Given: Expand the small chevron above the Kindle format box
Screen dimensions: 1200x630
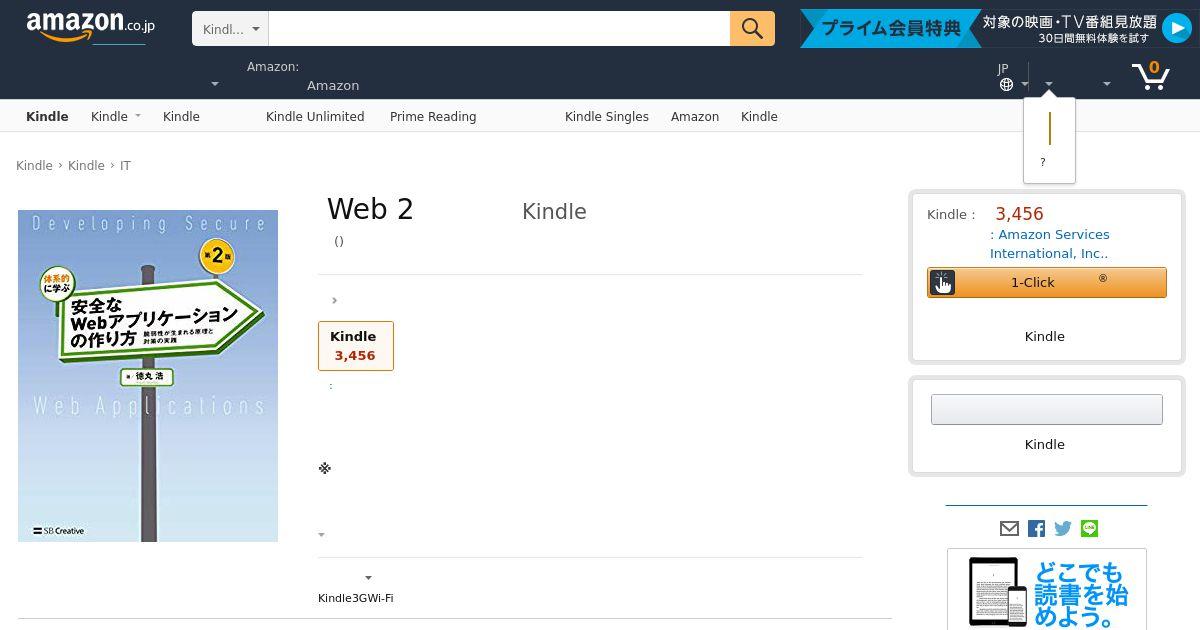Looking at the screenshot, I should click(334, 300).
